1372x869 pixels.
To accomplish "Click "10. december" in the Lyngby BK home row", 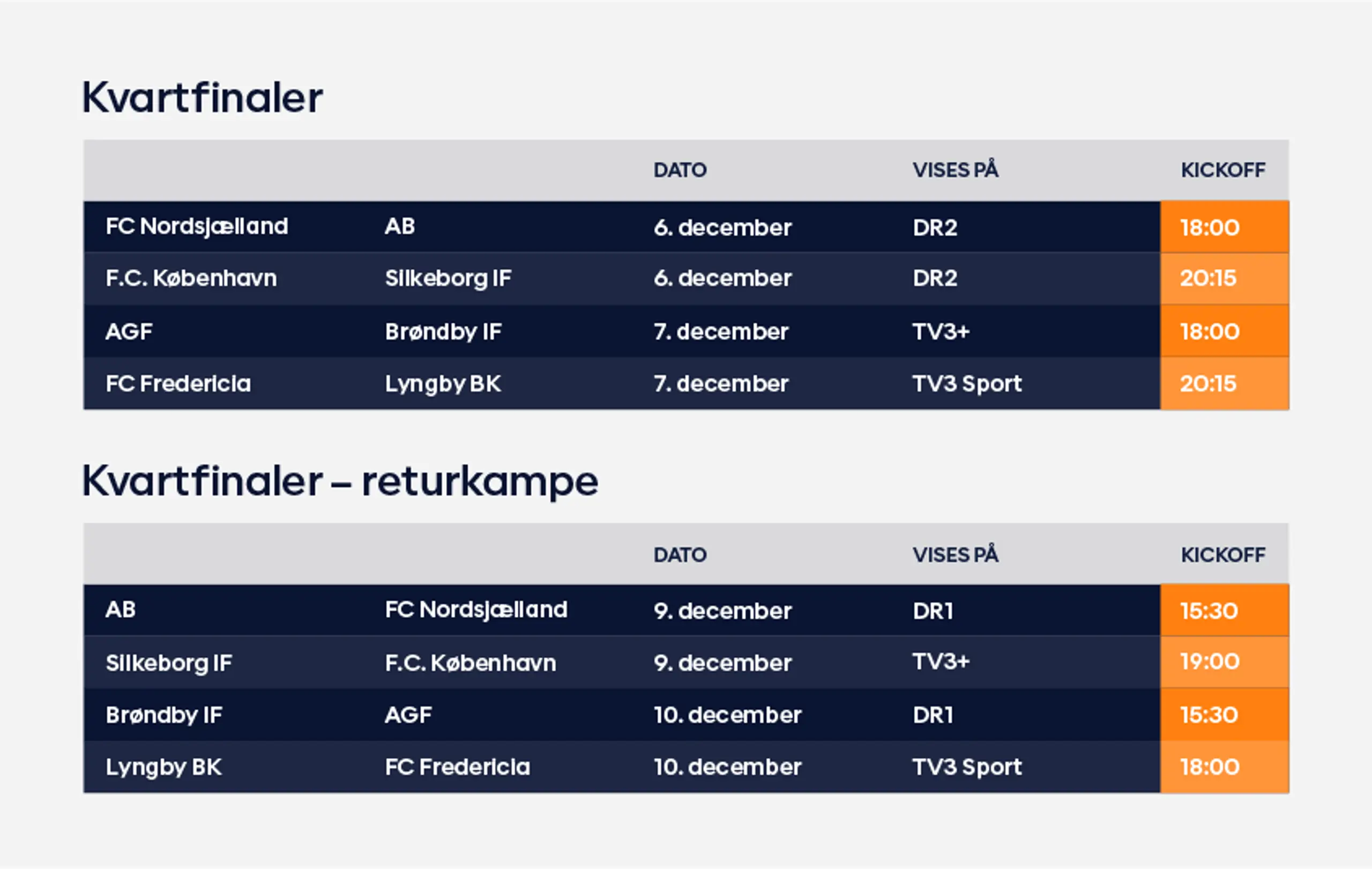I will 727,767.
